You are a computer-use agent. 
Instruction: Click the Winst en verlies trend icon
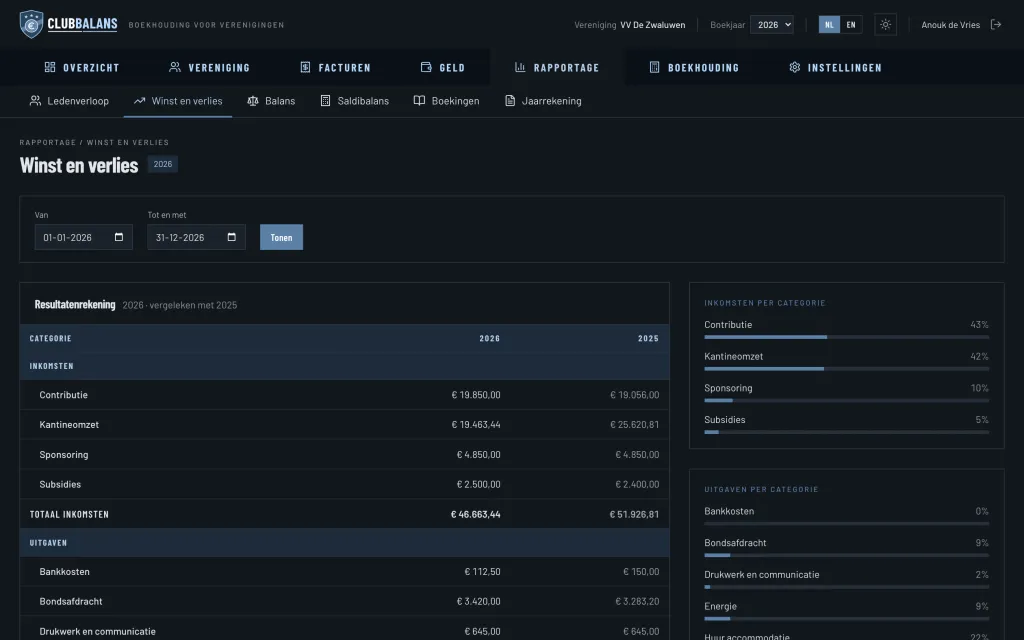[139, 101]
